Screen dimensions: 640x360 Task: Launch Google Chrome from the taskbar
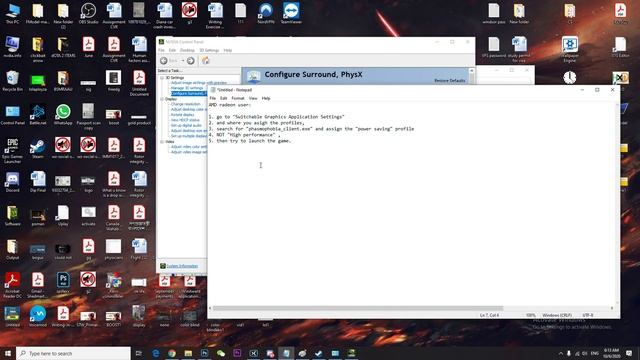[x=172, y=353]
